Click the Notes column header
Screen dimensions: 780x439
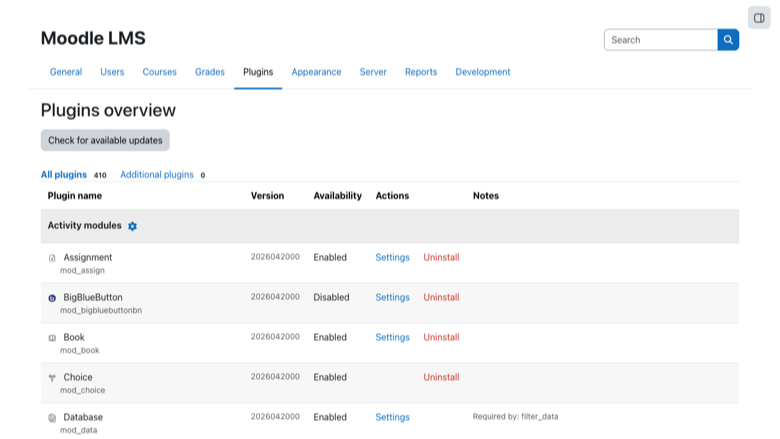pyautogui.click(x=486, y=196)
